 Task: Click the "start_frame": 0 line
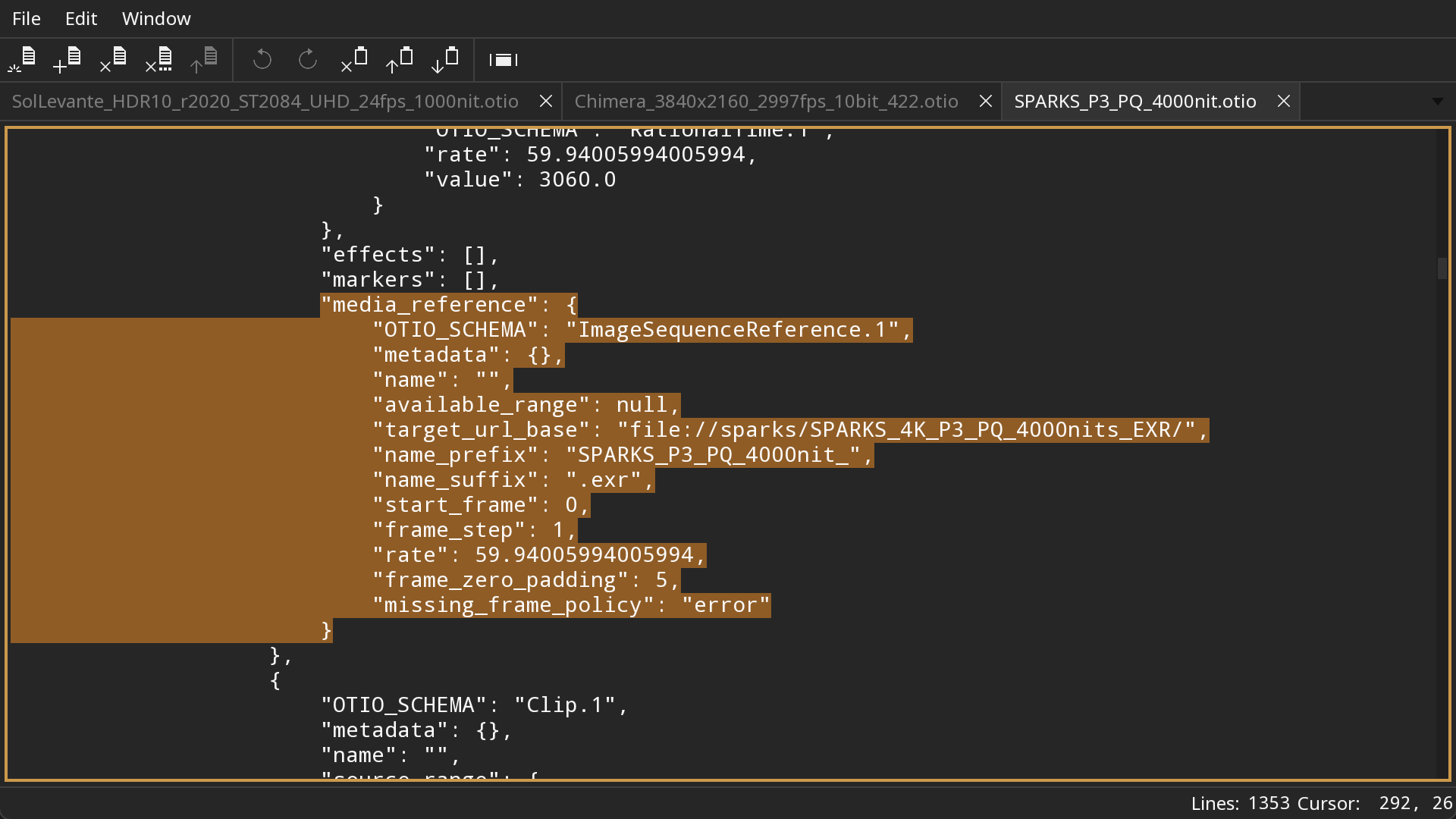482,505
